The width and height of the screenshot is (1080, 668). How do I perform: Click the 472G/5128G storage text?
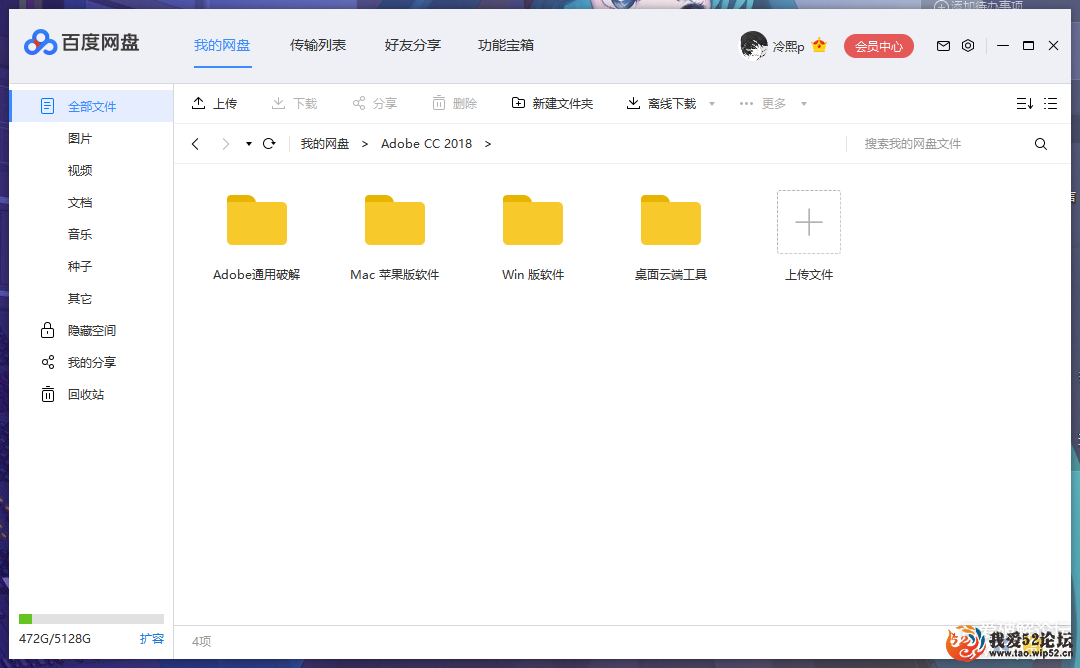(x=54, y=638)
